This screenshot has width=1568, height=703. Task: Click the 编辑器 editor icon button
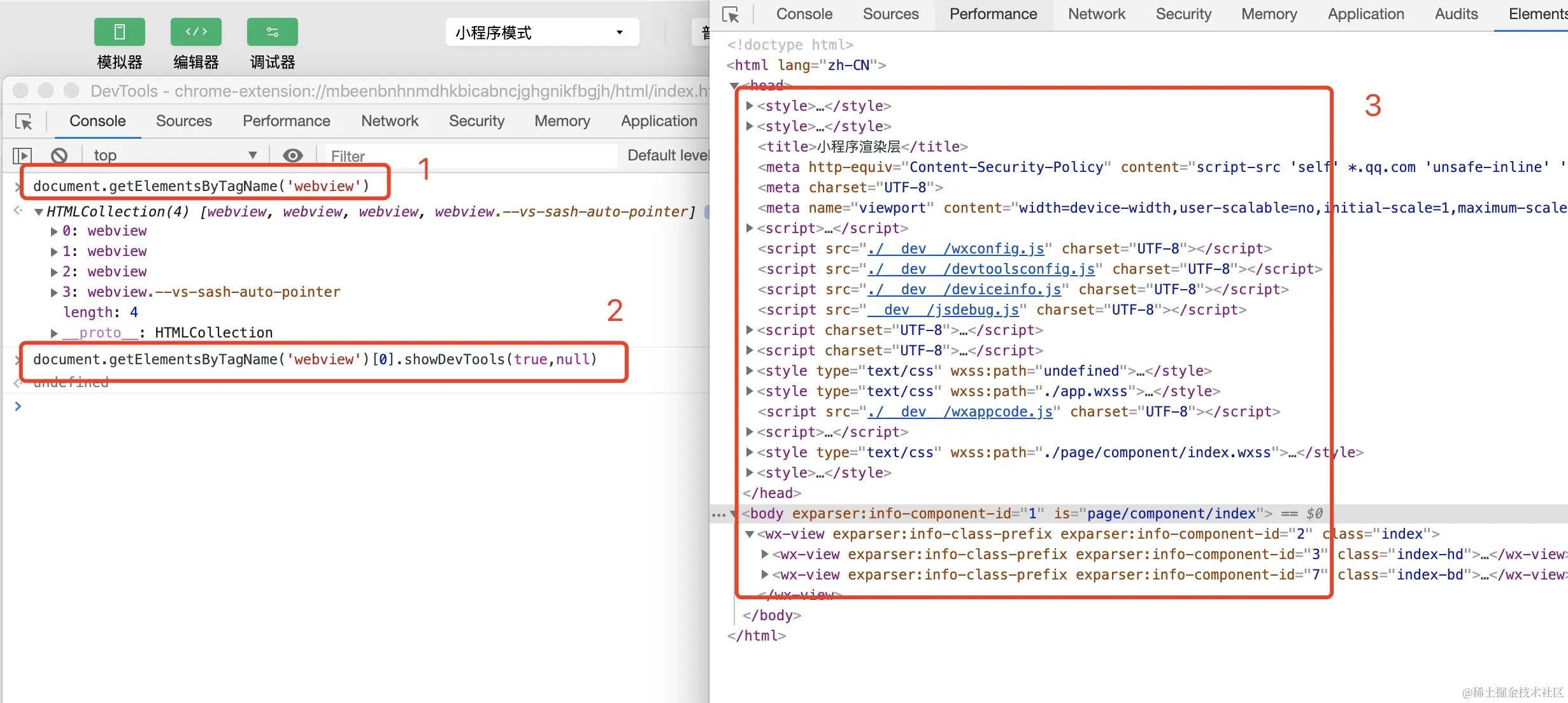196,32
